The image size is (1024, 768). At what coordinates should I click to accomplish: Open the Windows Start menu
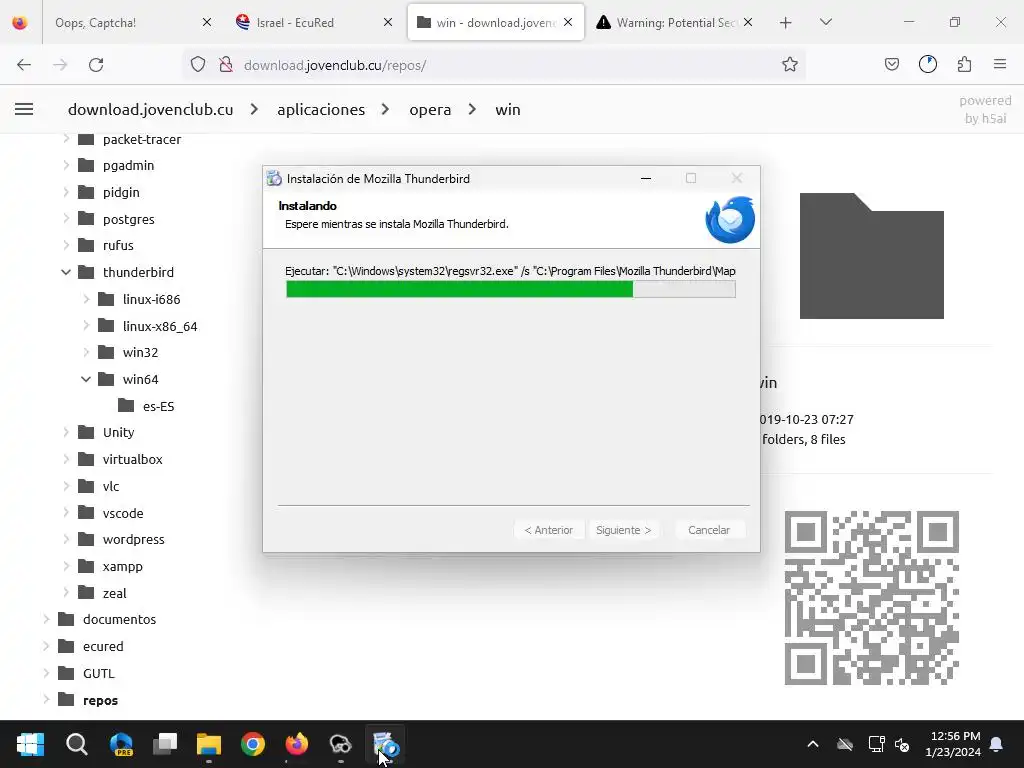30,744
